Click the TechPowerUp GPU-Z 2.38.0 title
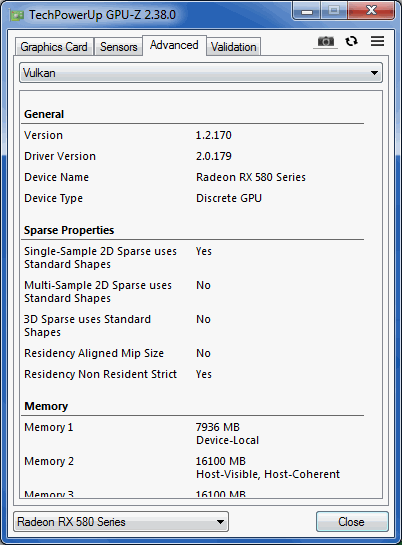Screen dimensions: 402x545 click(102, 15)
